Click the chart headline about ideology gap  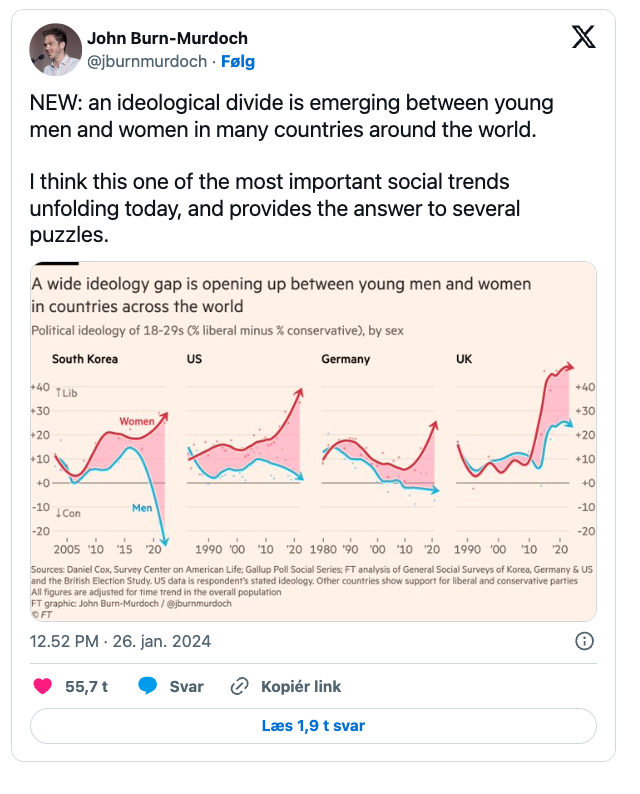click(280, 295)
